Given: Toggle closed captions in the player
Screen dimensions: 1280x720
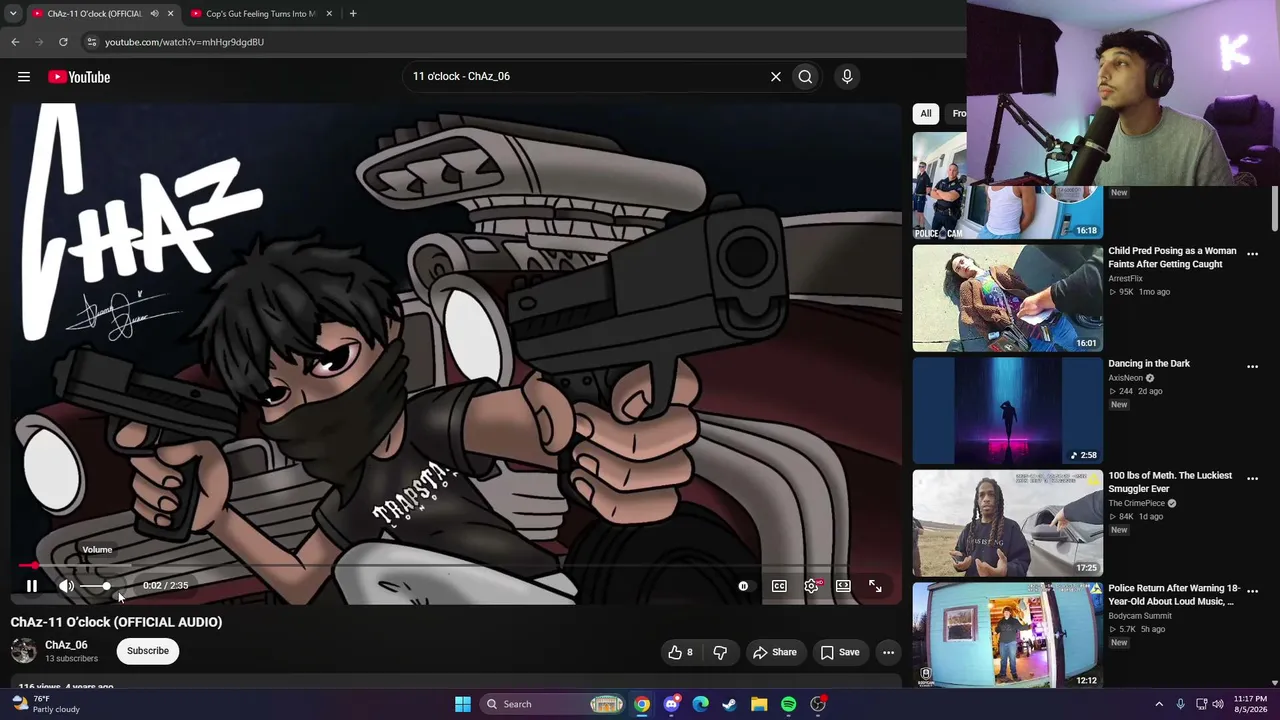Looking at the screenshot, I should pyautogui.click(x=779, y=586).
